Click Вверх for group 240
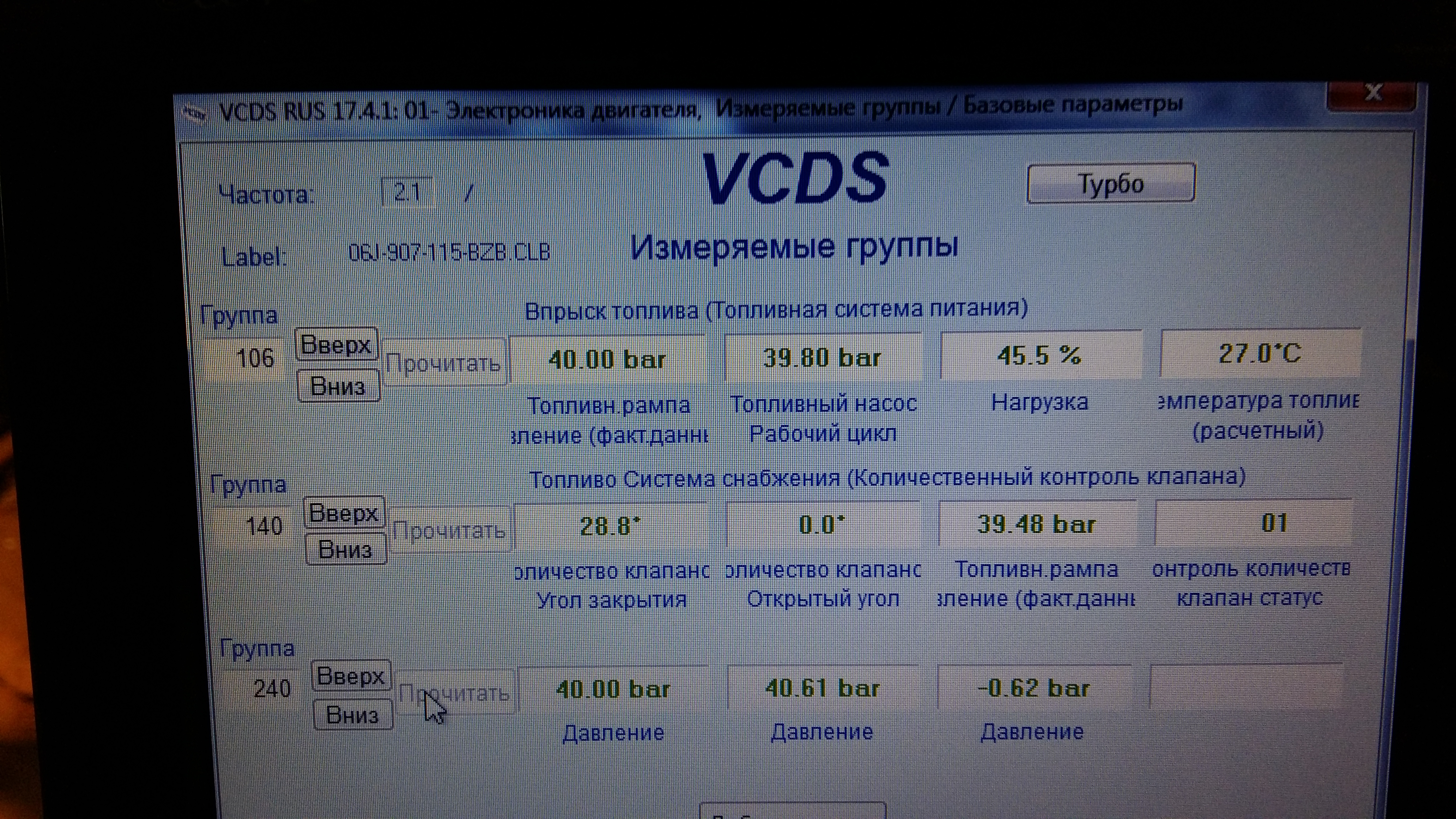 [351, 675]
